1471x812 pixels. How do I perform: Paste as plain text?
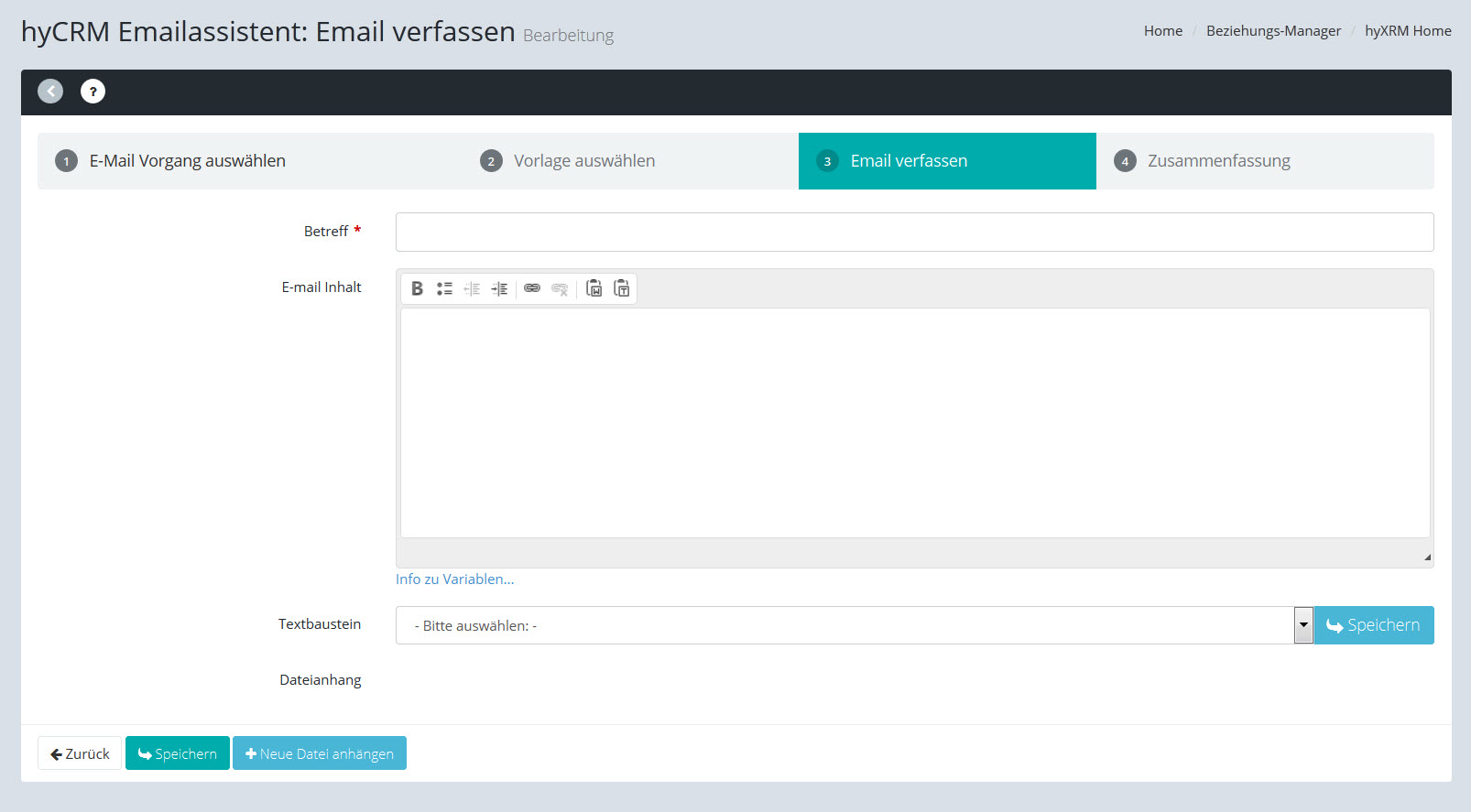621,288
